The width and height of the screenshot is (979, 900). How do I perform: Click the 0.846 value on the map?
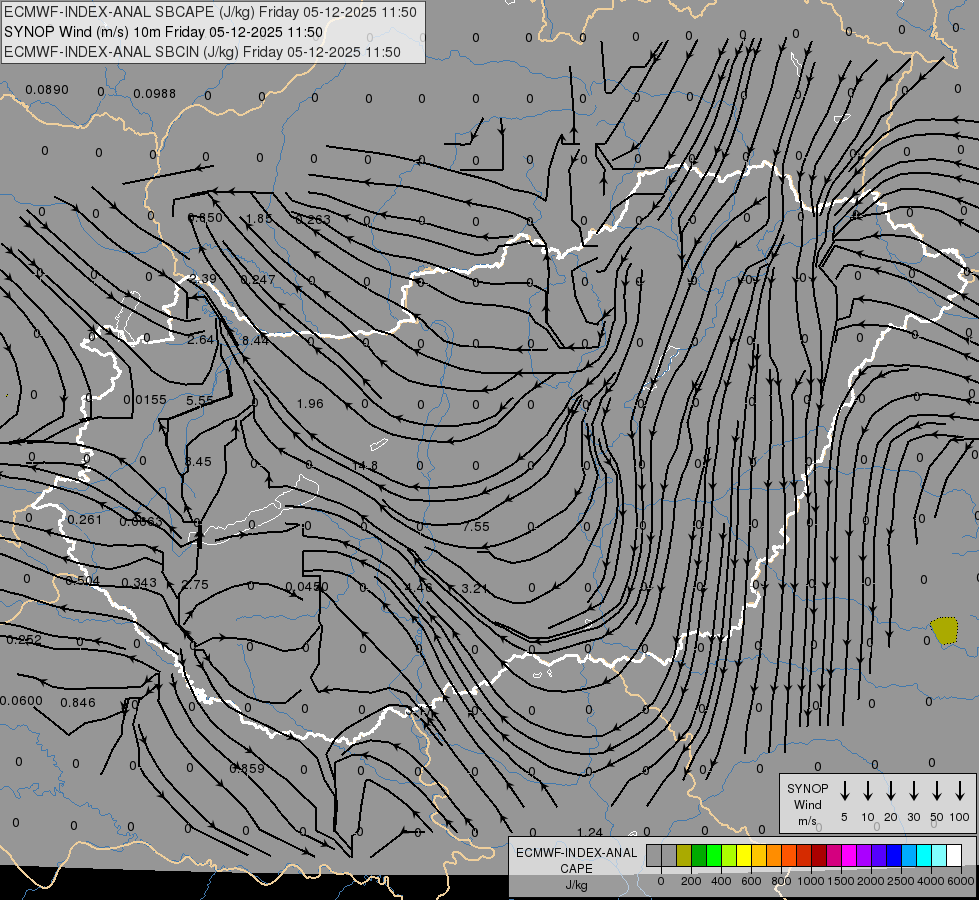tap(78, 703)
